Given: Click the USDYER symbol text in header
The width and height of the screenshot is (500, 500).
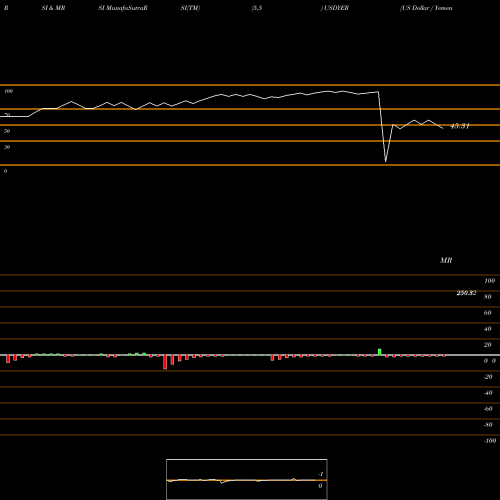Looking at the screenshot, I should 336,8.
